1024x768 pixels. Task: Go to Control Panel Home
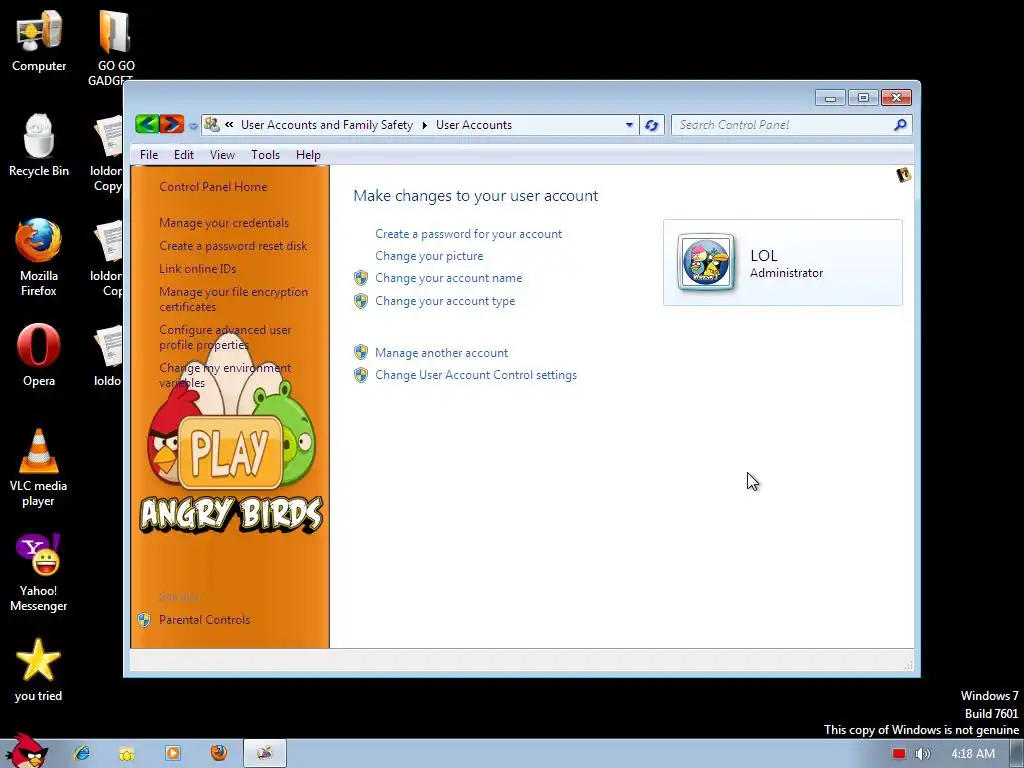pyautogui.click(x=213, y=187)
